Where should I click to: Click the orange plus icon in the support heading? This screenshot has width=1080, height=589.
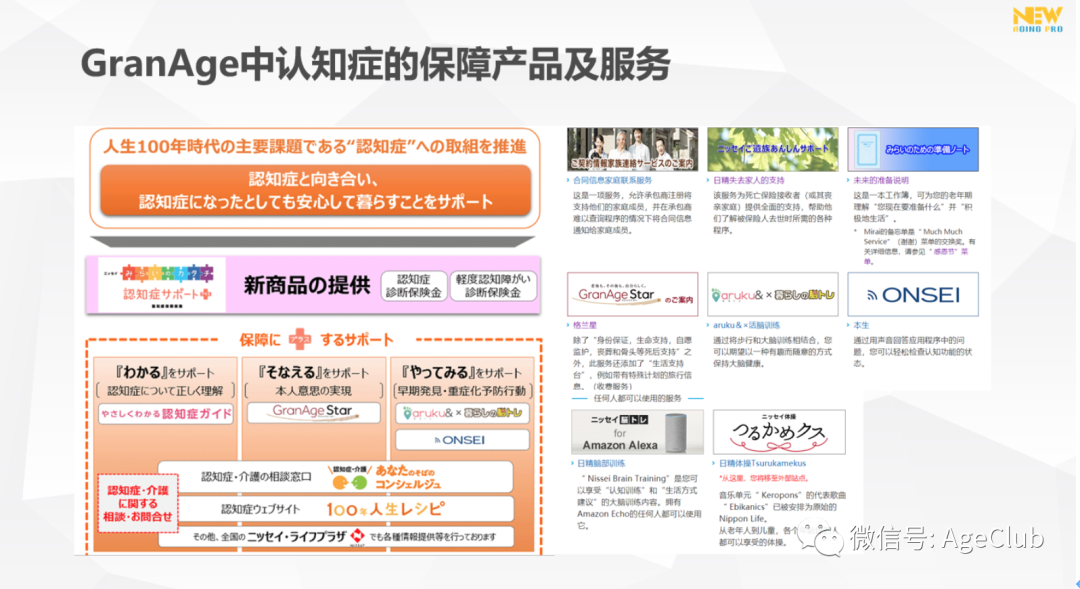pyautogui.click(x=299, y=339)
